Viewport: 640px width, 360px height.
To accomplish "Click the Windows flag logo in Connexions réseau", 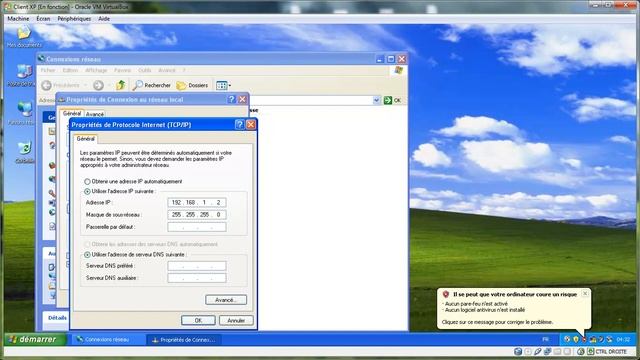I will point(399,70).
